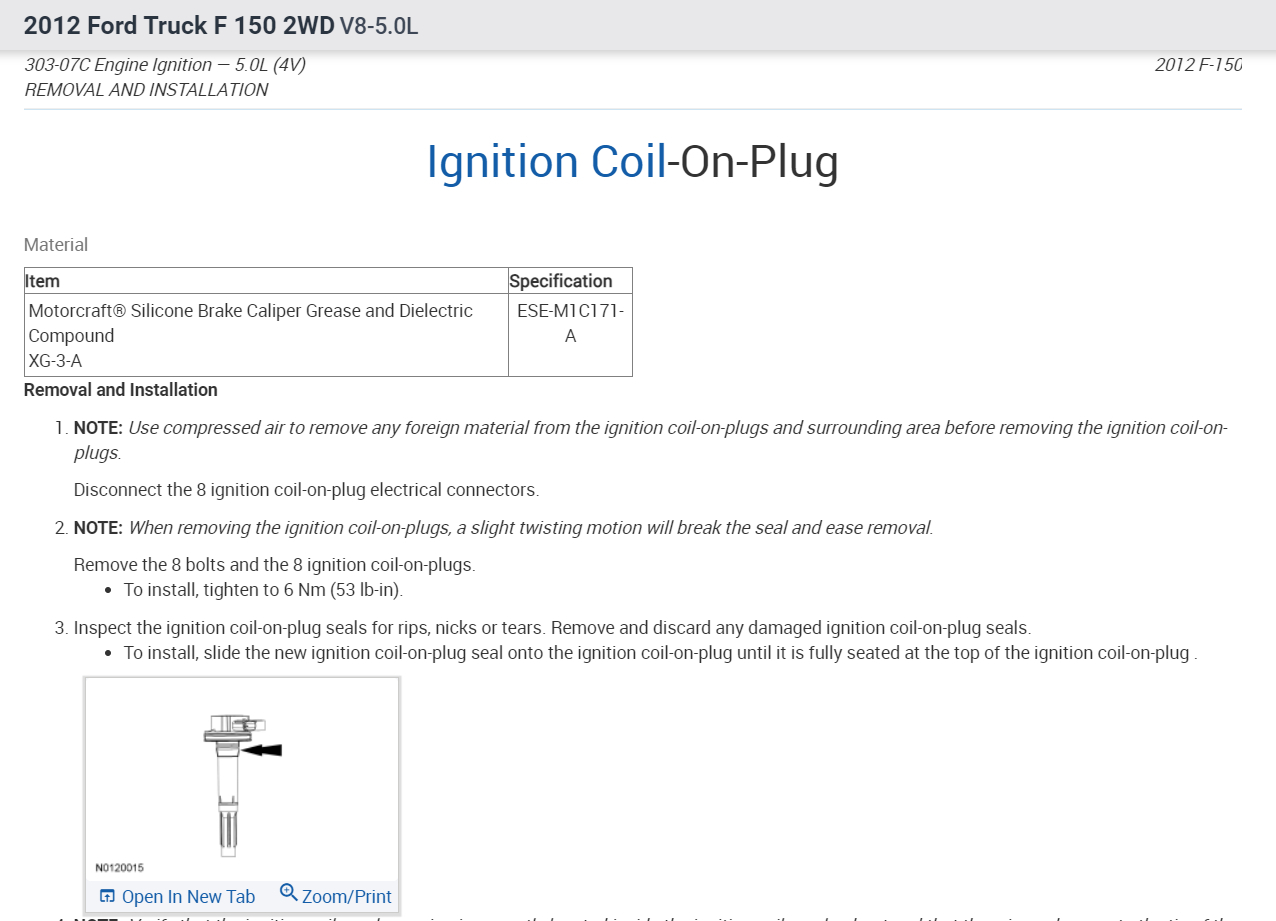Click the 'Inspect the ignition coil-on-plug seals' step
Image resolution: width=1276 pixels, height=921 pixels.
[x=552, y=628]
